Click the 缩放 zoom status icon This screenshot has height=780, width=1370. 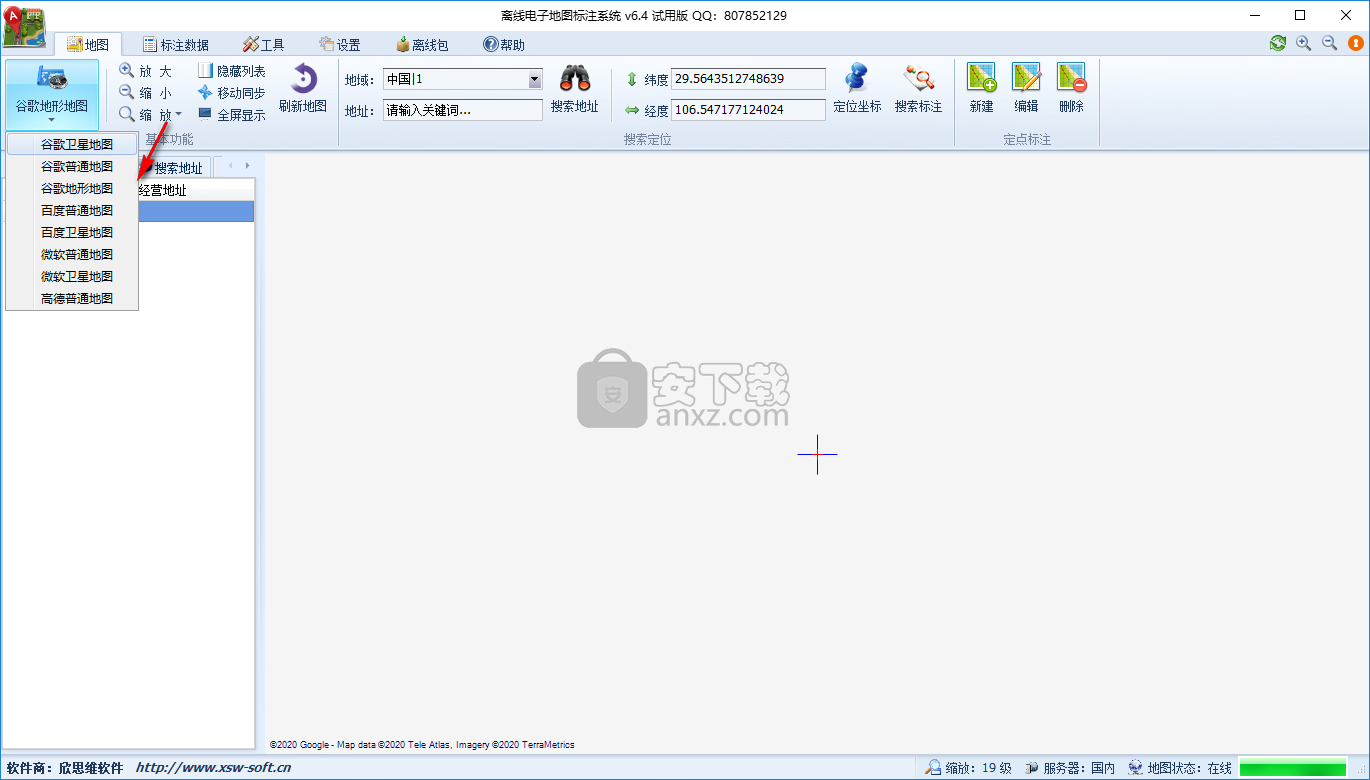pos(934,768)
